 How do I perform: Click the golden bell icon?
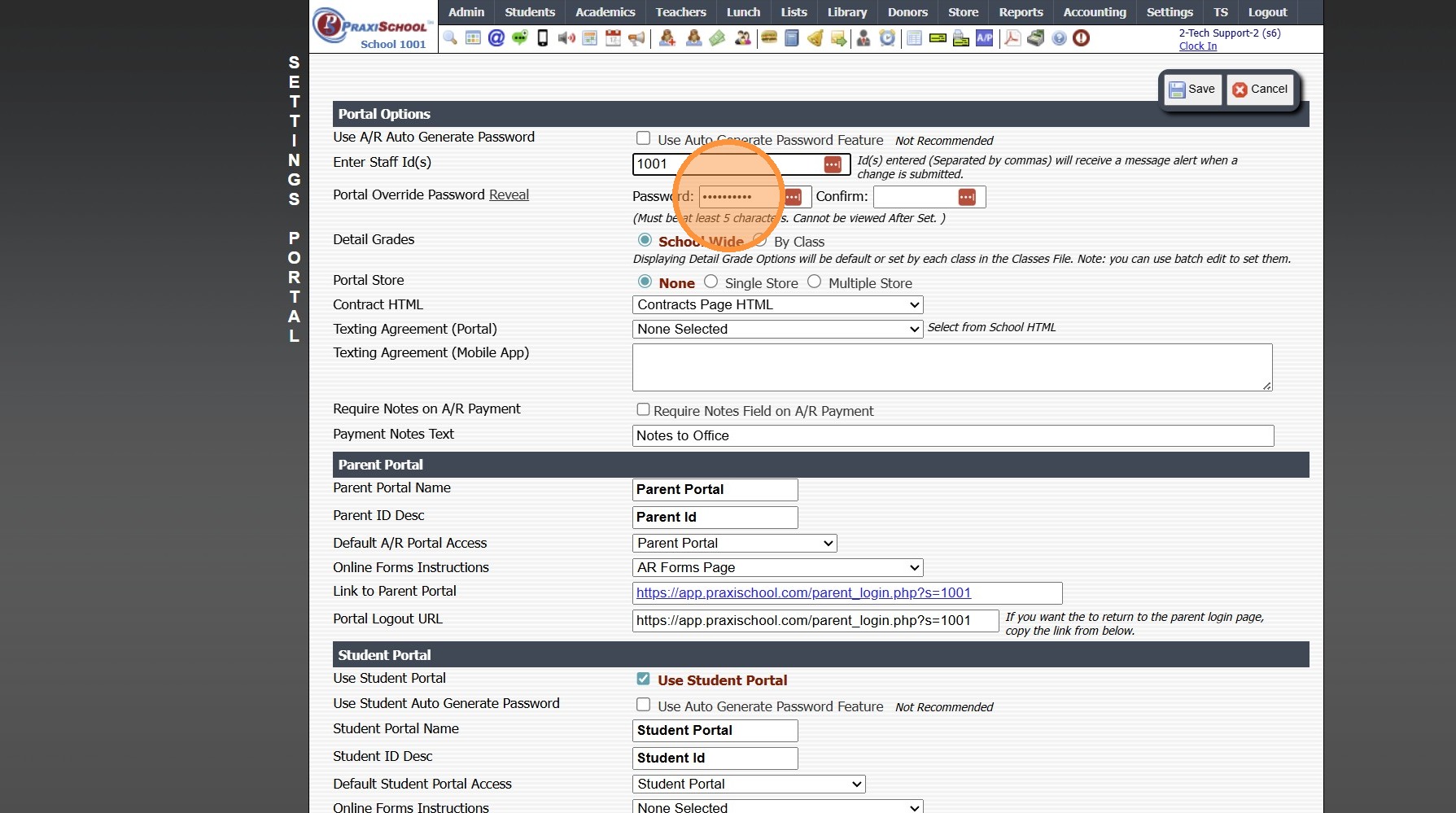[x=815, y=38]
